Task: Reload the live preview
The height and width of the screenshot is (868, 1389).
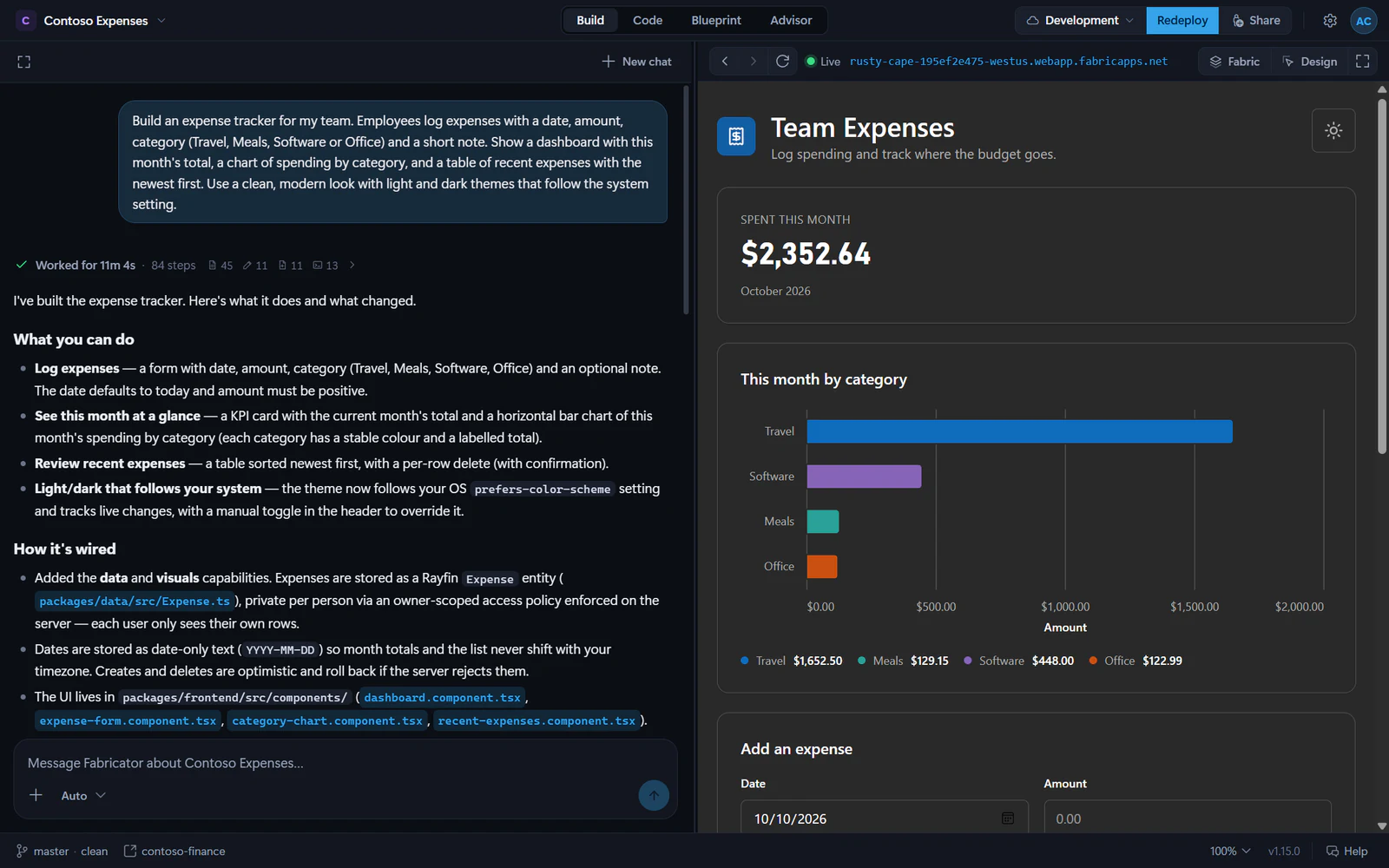Action: [782, 62]
